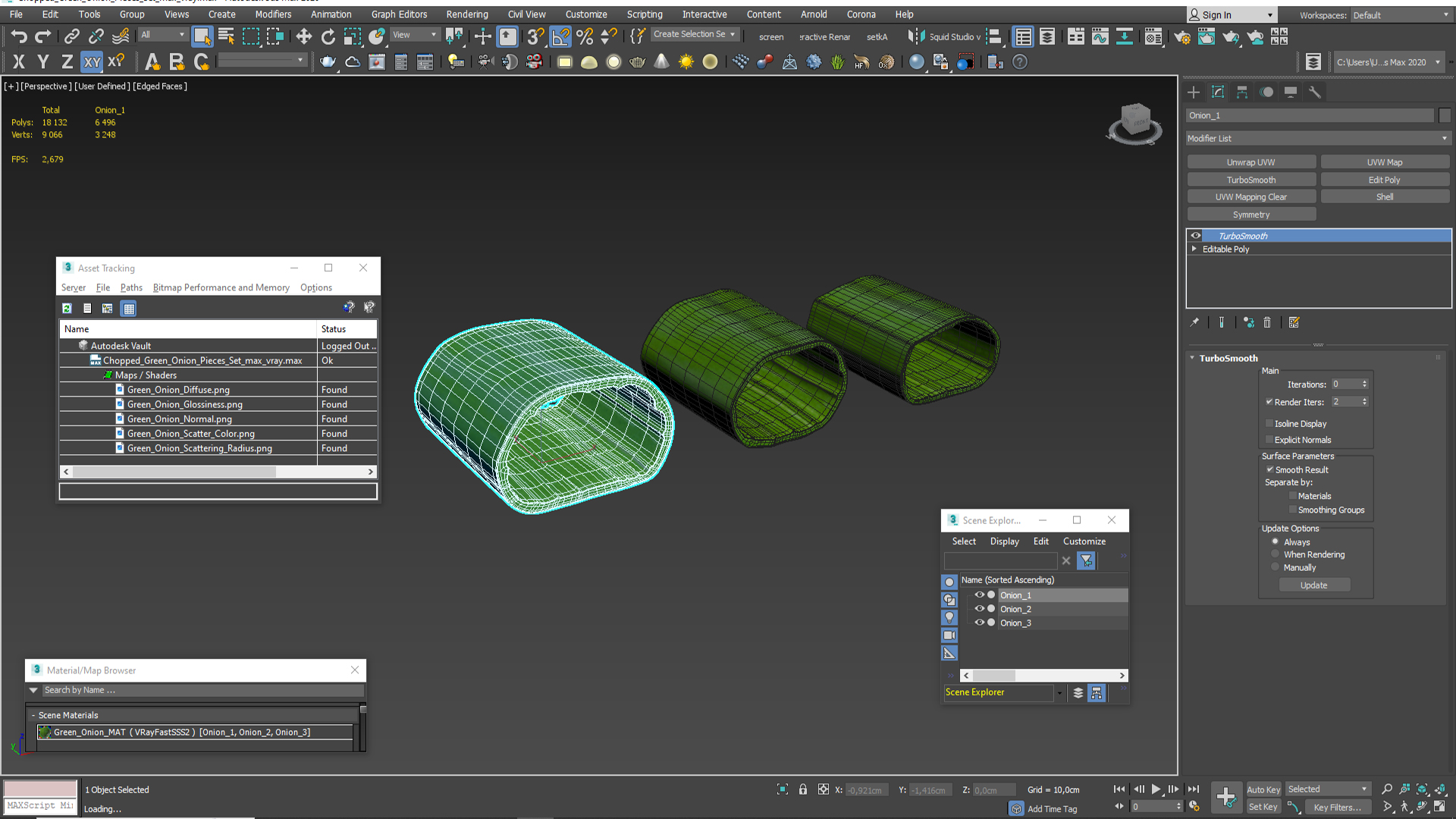Open the Utilities wrench tab
Image resolution: width=1456 pixels, height=819 pixels.
[x=1315, y=92]
